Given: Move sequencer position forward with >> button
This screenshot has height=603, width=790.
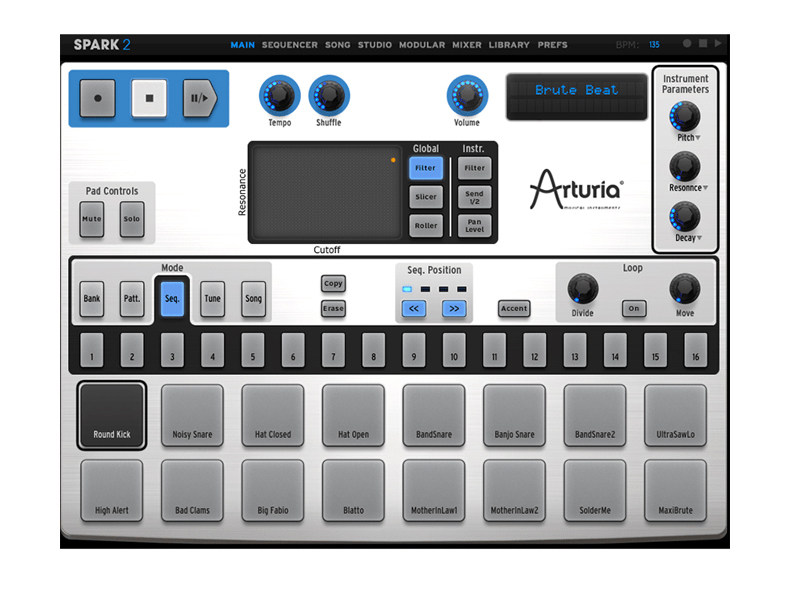Looking at the screenshot, I should (454, 309).
